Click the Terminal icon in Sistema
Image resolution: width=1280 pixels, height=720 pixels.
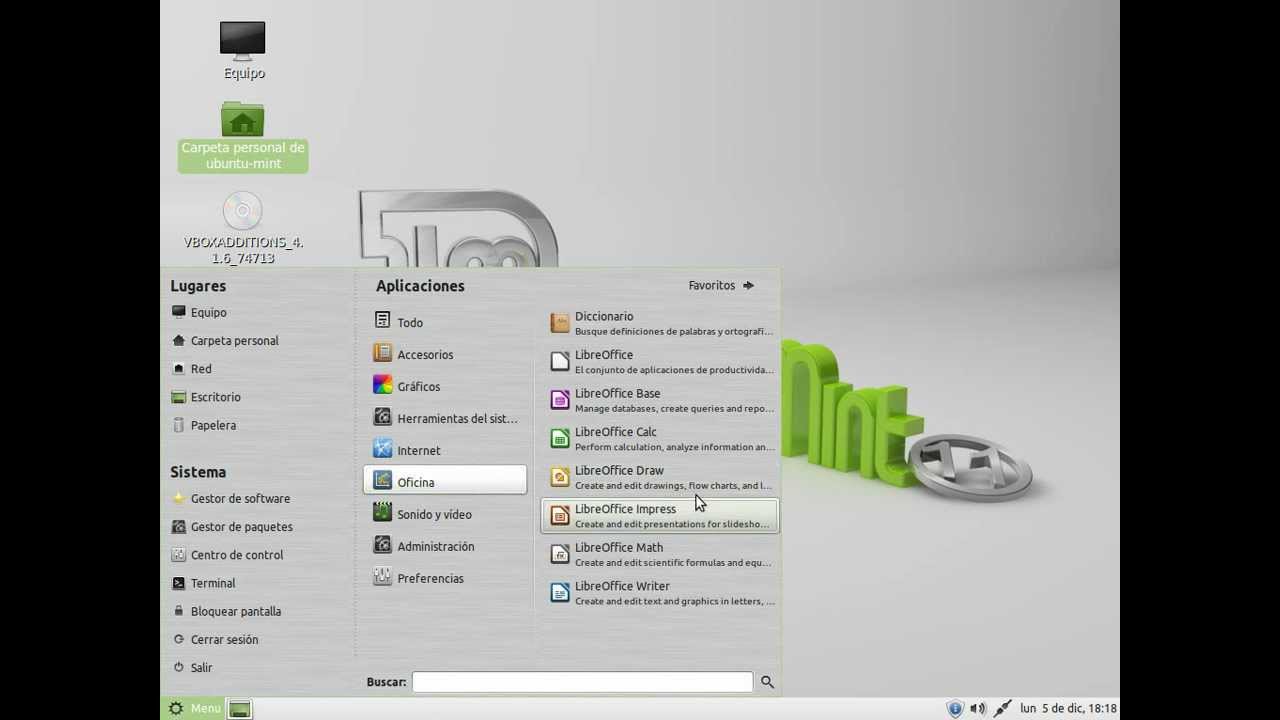point(179,583)
